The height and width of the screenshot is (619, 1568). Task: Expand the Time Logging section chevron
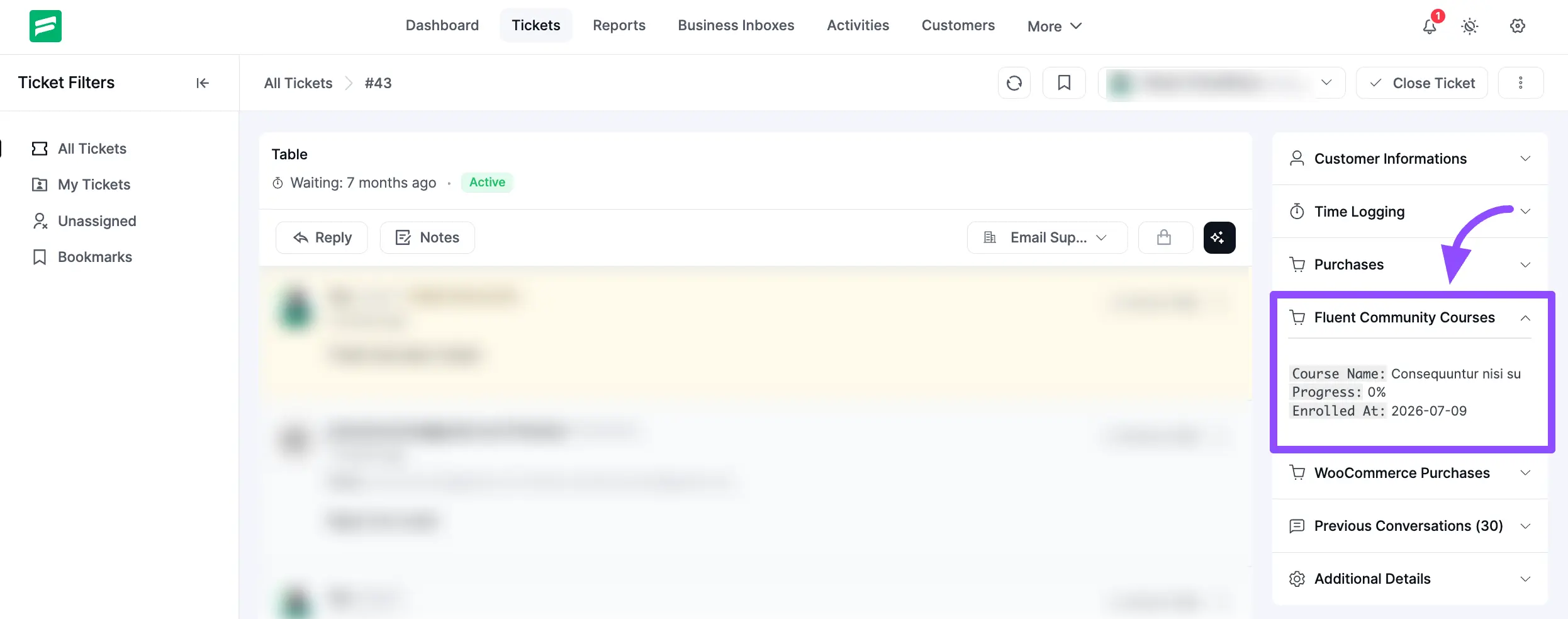[1525, 212]
